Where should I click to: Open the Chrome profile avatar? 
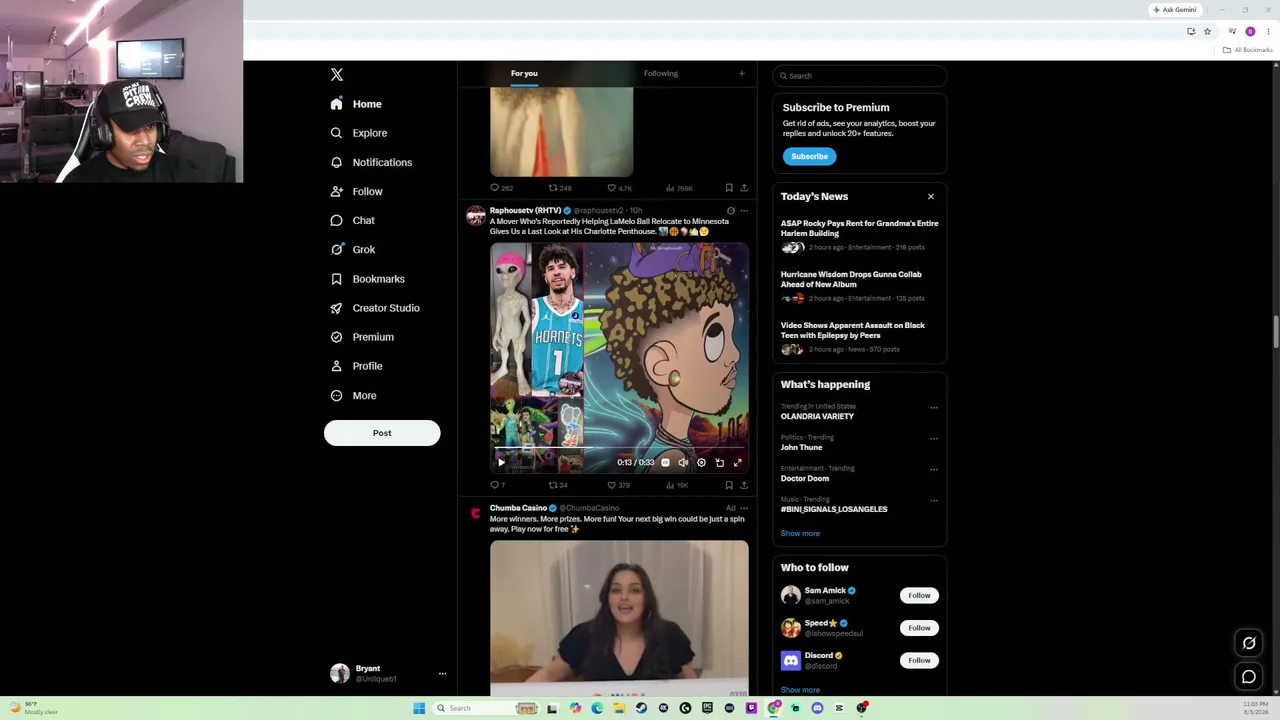tap(1250, 32)
